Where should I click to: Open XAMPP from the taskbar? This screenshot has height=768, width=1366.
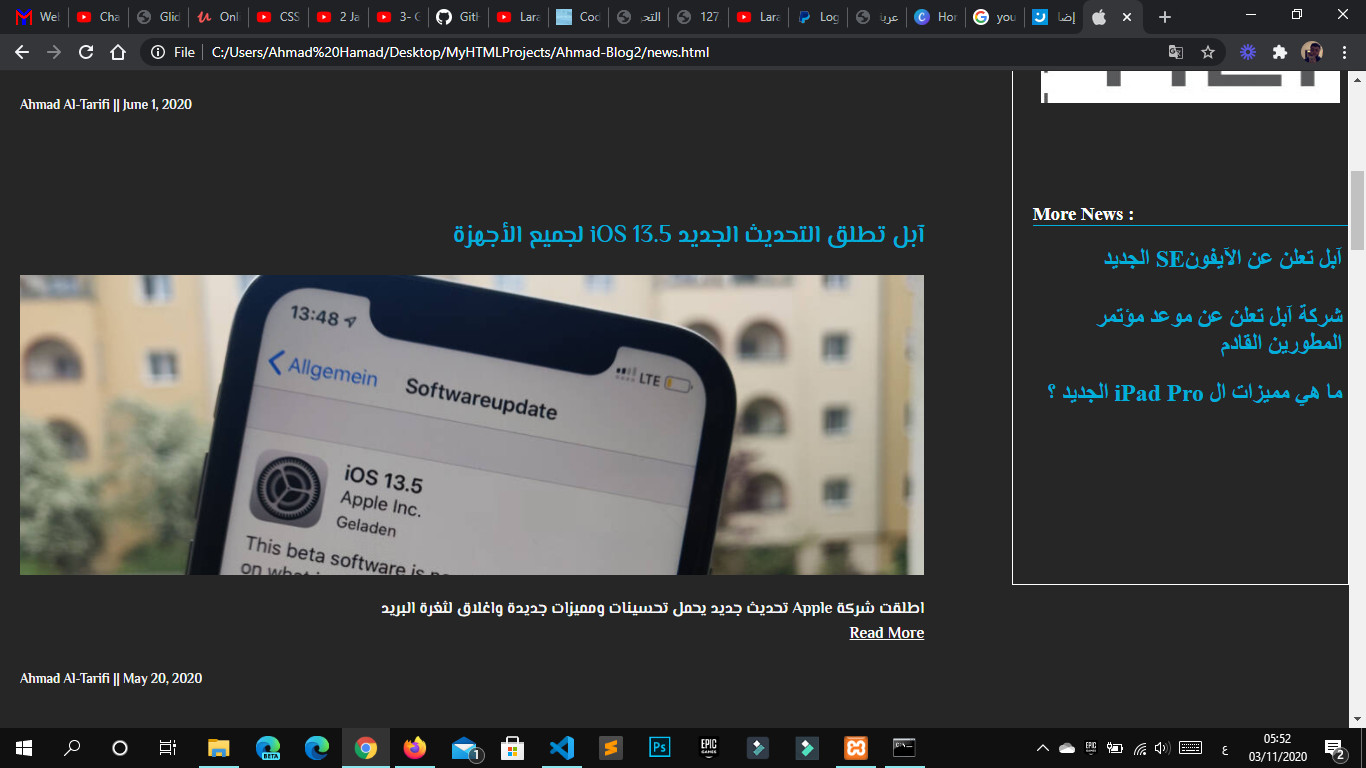855,748
